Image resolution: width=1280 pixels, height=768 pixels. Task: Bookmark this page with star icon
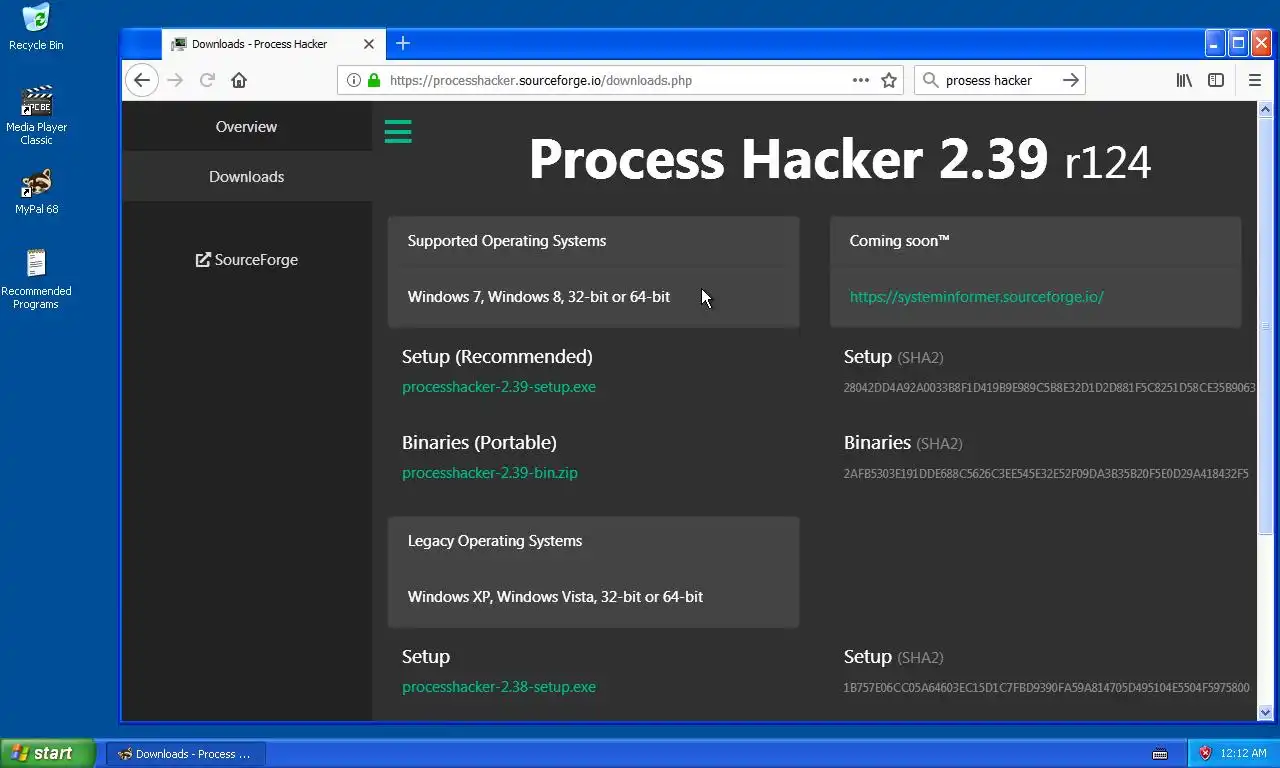pos(889,80)
